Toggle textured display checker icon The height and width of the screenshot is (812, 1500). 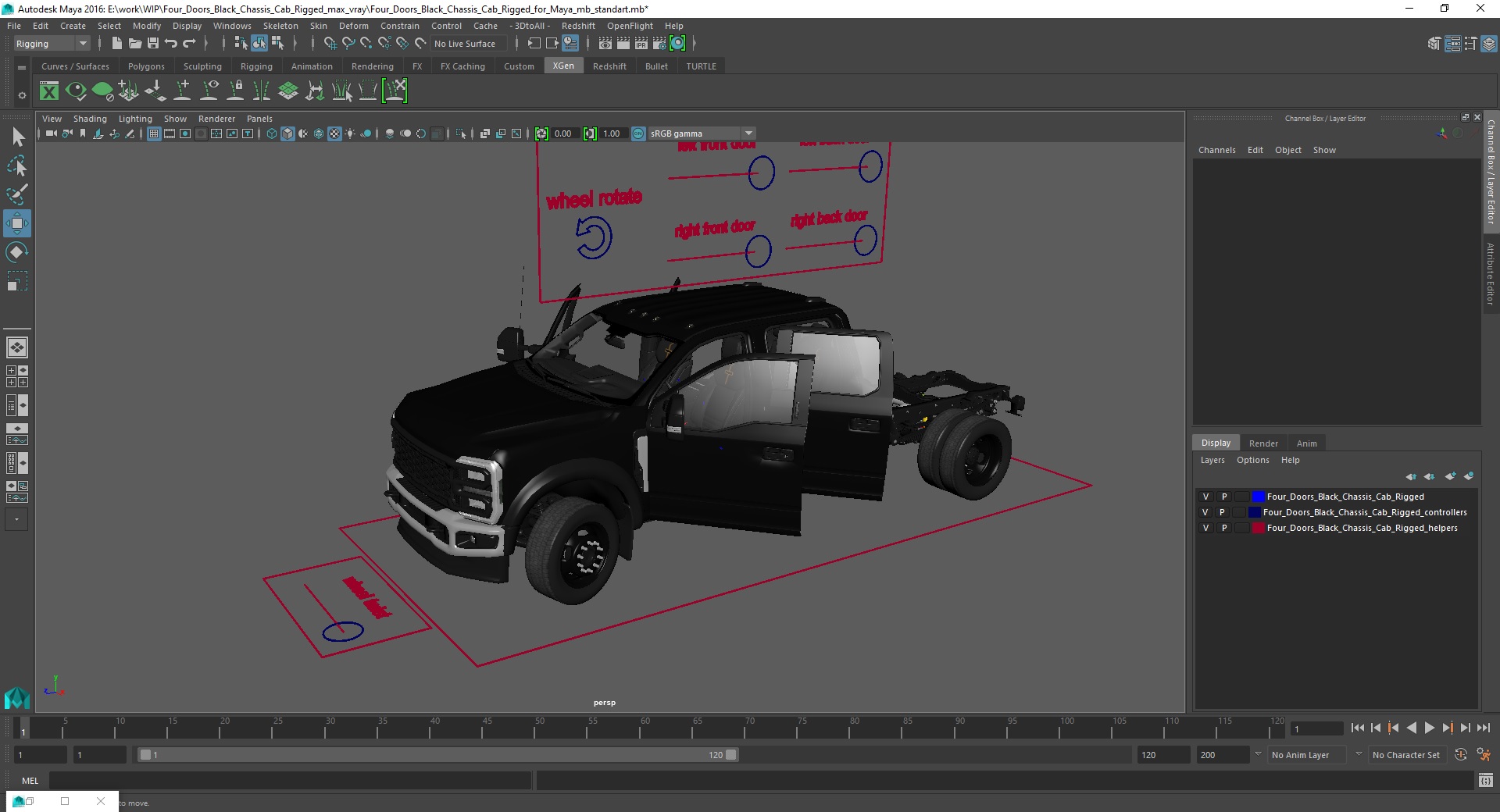point(334,134)
